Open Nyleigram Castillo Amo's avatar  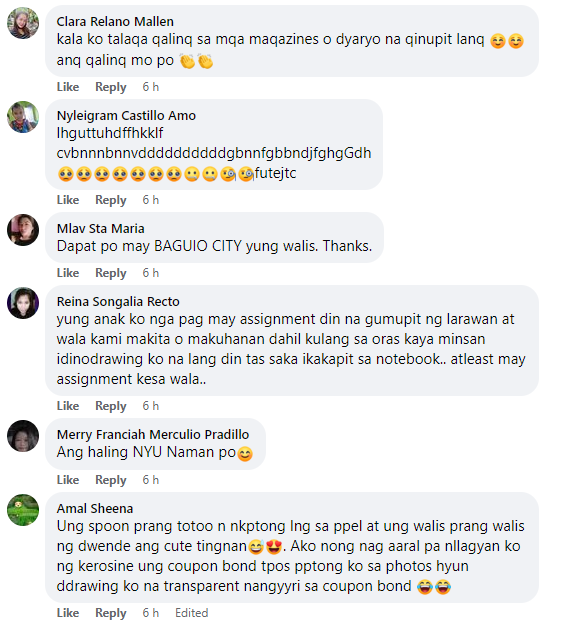coord(23,117)
